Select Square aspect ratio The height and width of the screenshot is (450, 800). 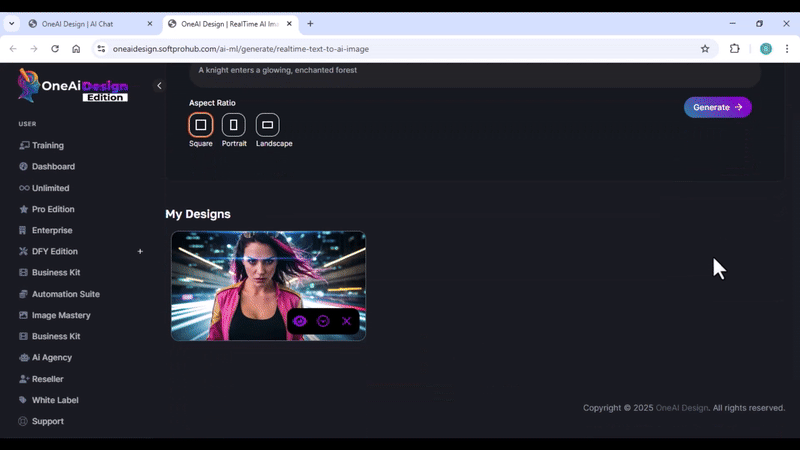pos(201,125)
